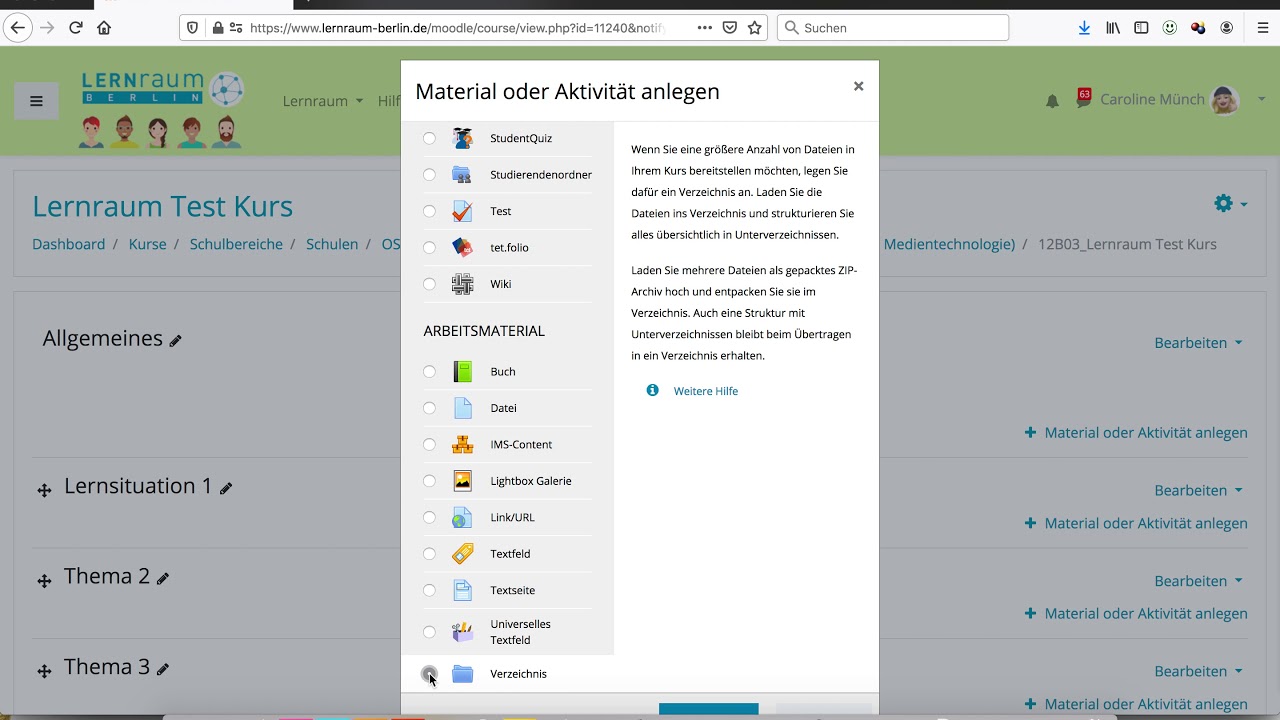Click the Link/URL globe icon

[462, 517]
